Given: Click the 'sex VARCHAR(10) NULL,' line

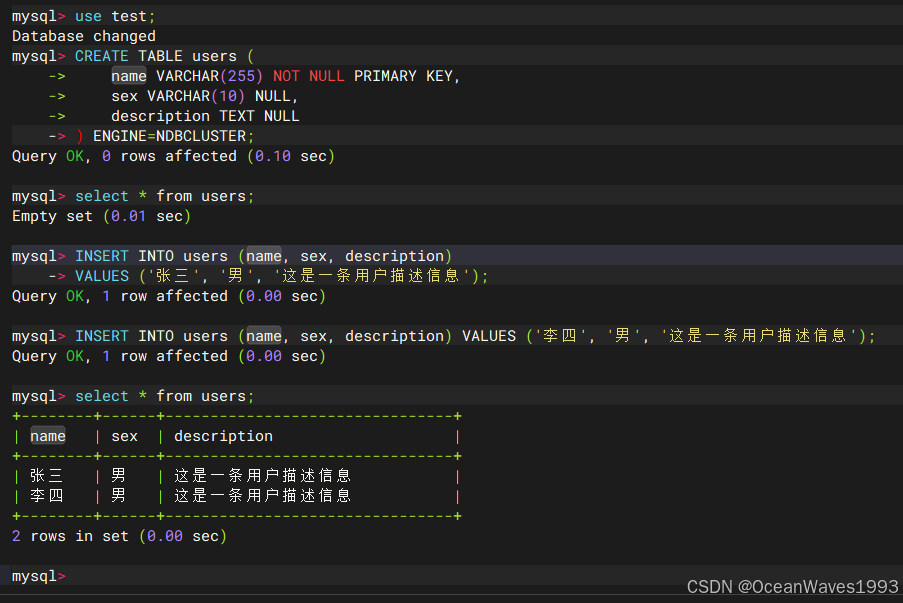Looking at the screenshot, I should pos(204,96).
